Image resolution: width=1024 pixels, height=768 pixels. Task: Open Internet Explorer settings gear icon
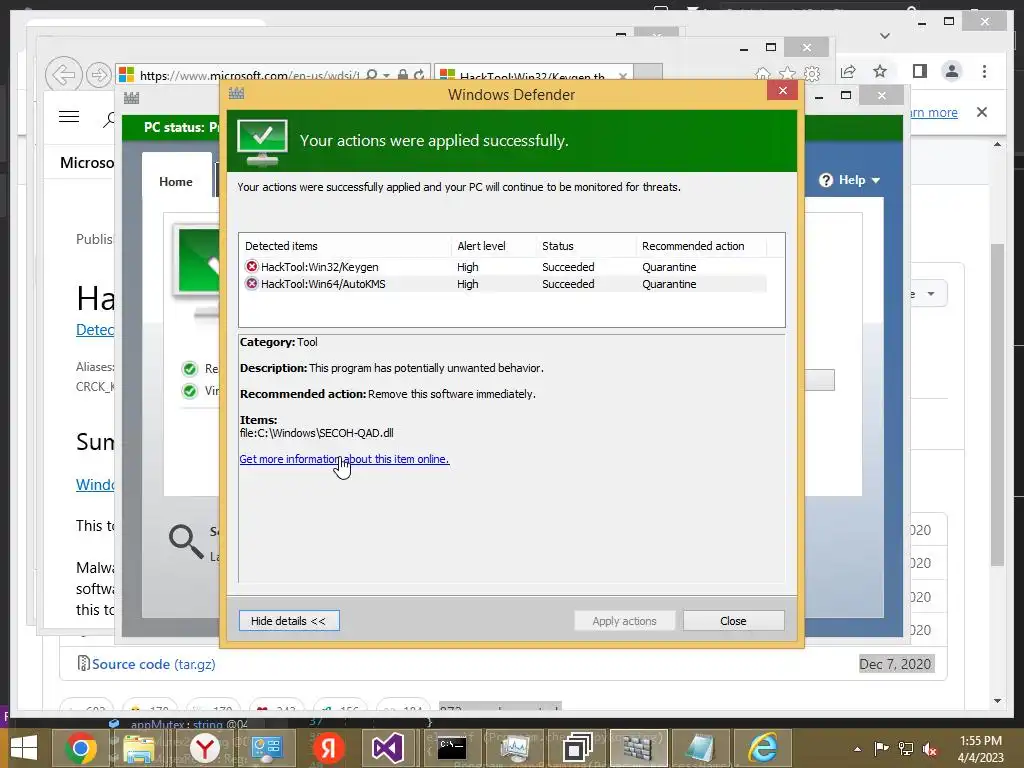click(x=812, y=74)
